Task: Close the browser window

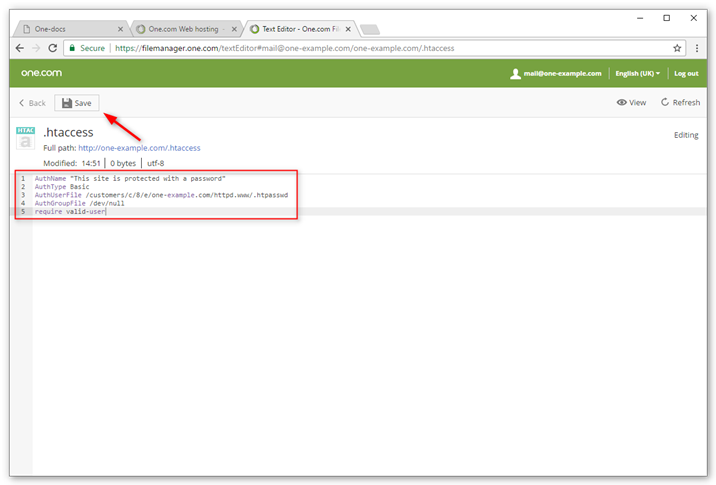Action: 694,18
